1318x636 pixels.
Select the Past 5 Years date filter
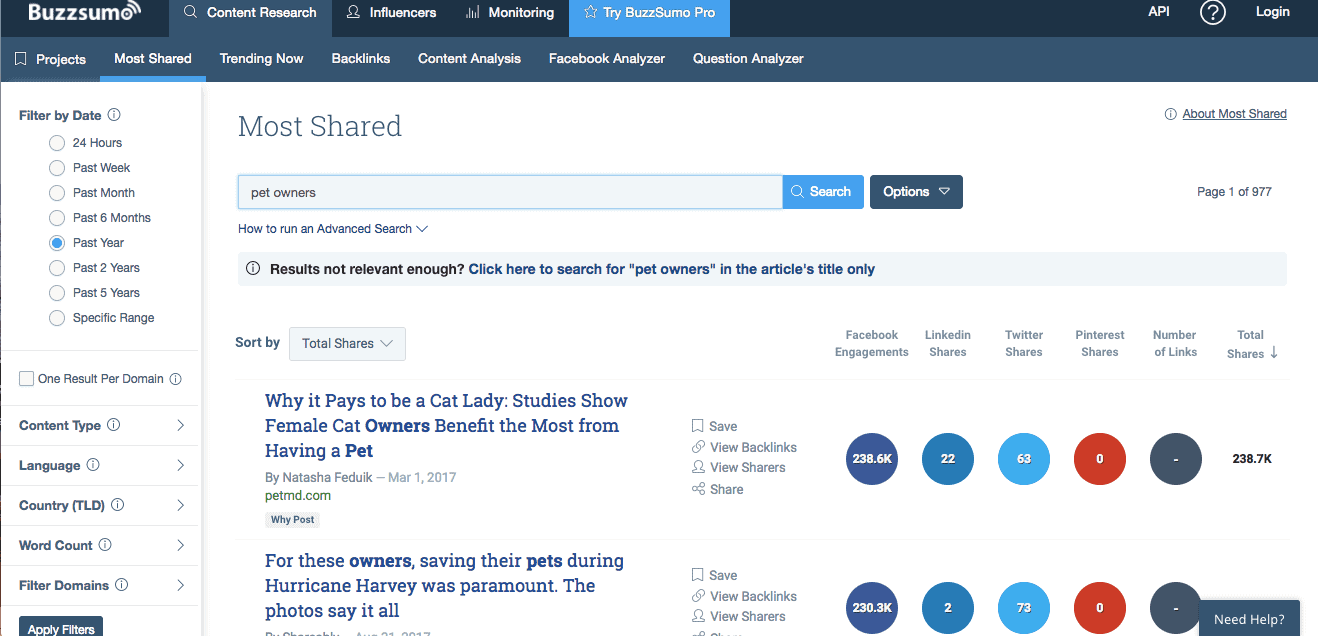(x=57, y=293)
